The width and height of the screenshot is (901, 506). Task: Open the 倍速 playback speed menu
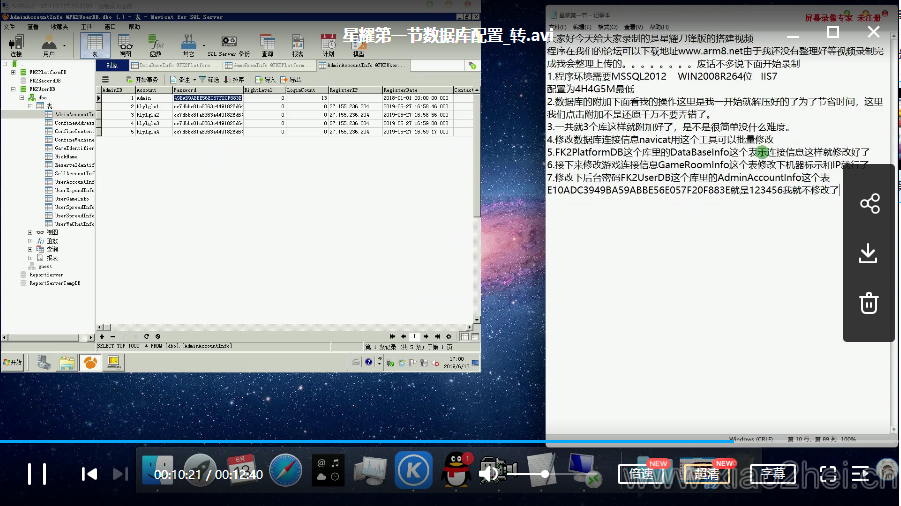[x=641, y=474]
